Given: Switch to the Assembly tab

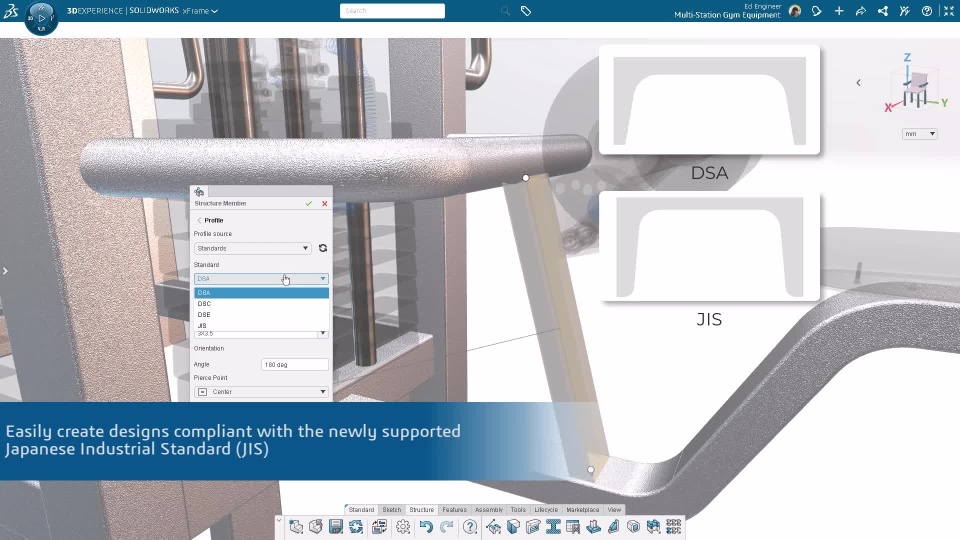Looking at the screenshot, I should click(x=489, y=509).
